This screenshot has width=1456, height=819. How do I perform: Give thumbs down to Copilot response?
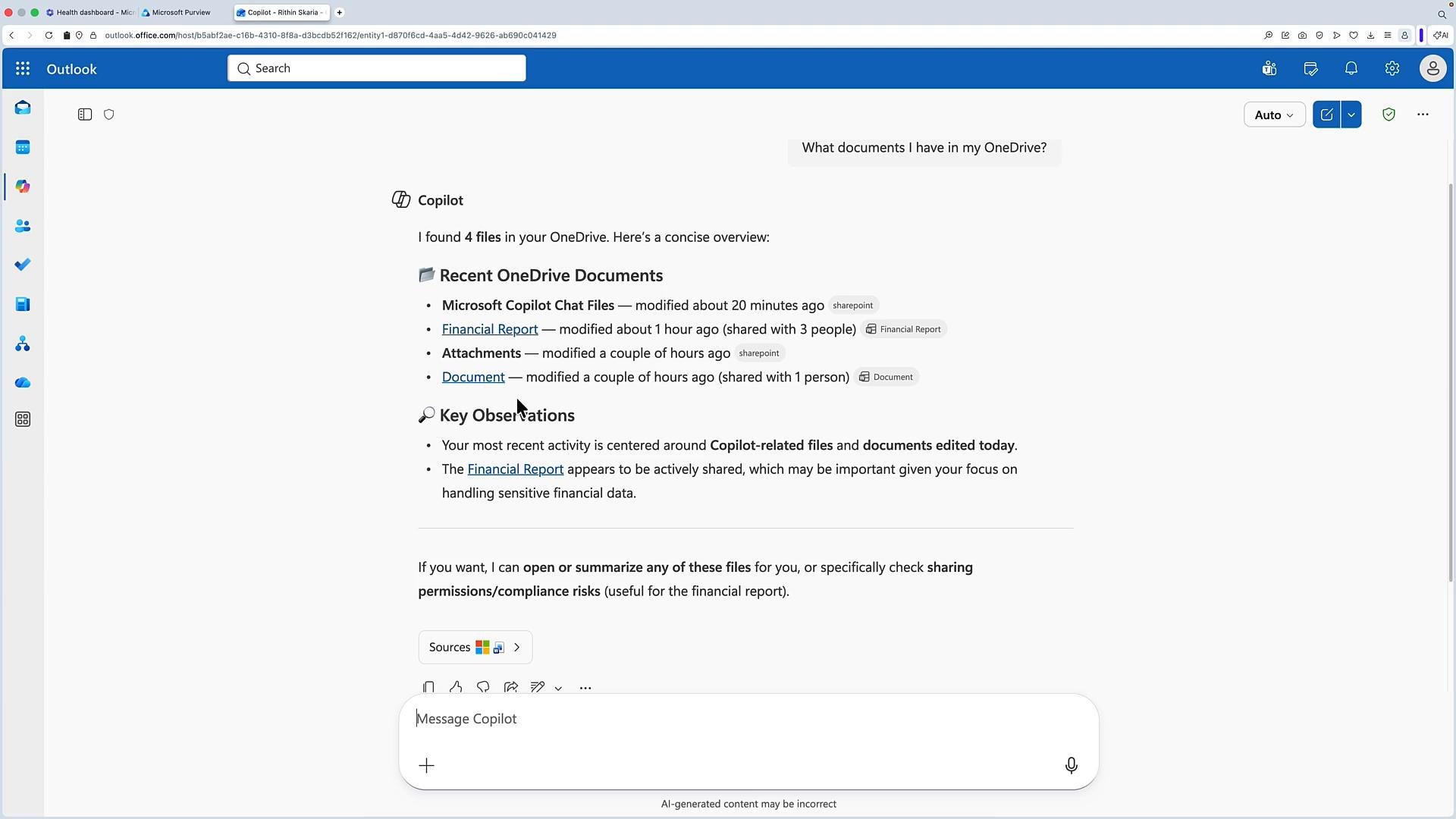[483, 687]
